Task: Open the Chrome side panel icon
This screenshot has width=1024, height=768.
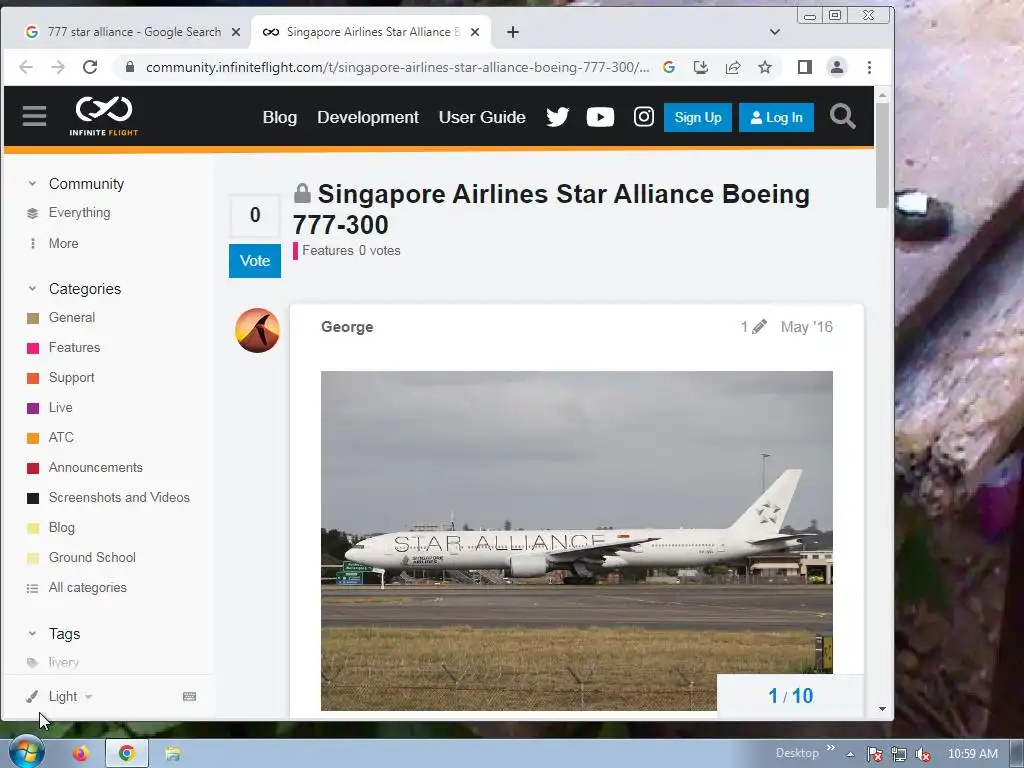Action: coord(805,67)
